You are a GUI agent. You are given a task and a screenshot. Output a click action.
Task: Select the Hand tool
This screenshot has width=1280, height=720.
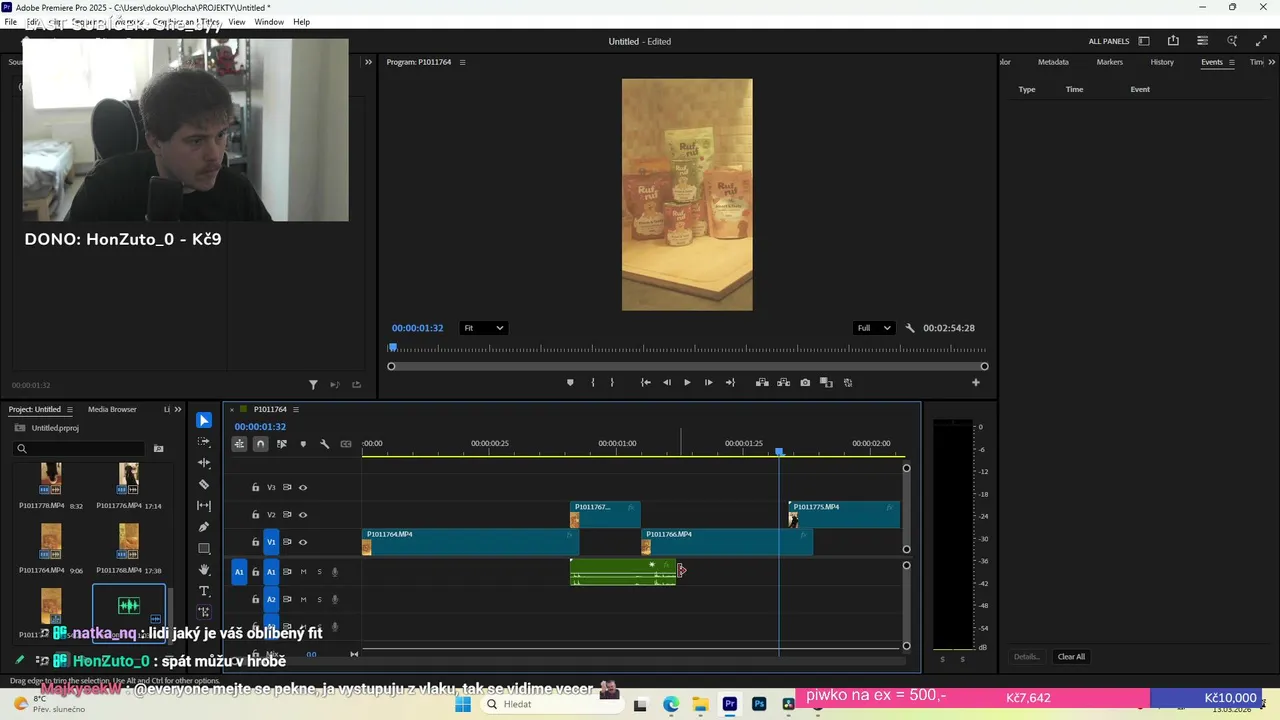pos(204,570)
